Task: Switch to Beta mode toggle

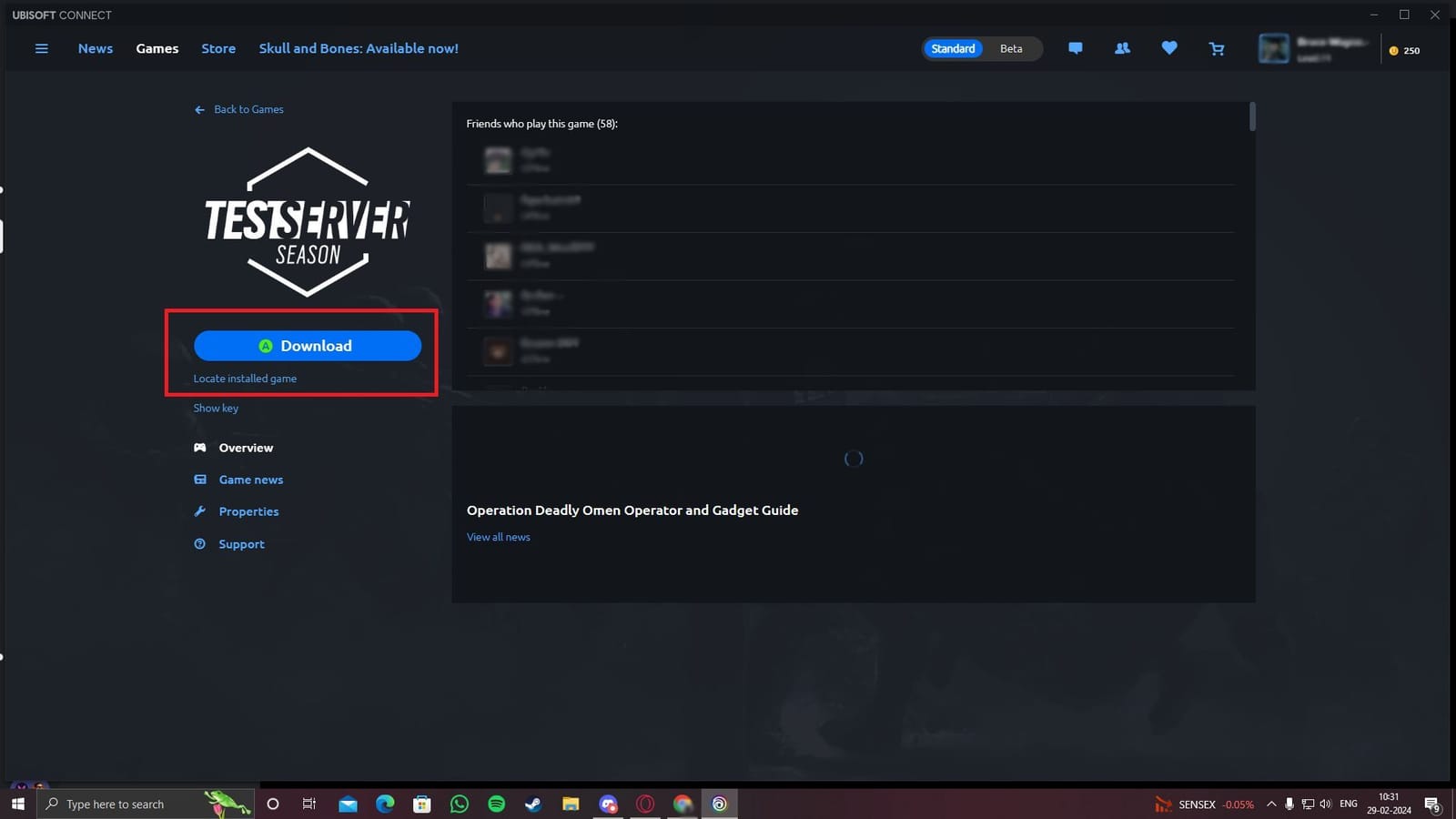Action: pyautogui.click(x=1011, y=49)
